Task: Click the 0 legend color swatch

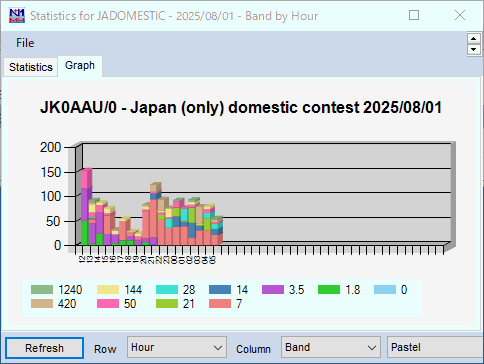Action: click(x=385, y=289)
